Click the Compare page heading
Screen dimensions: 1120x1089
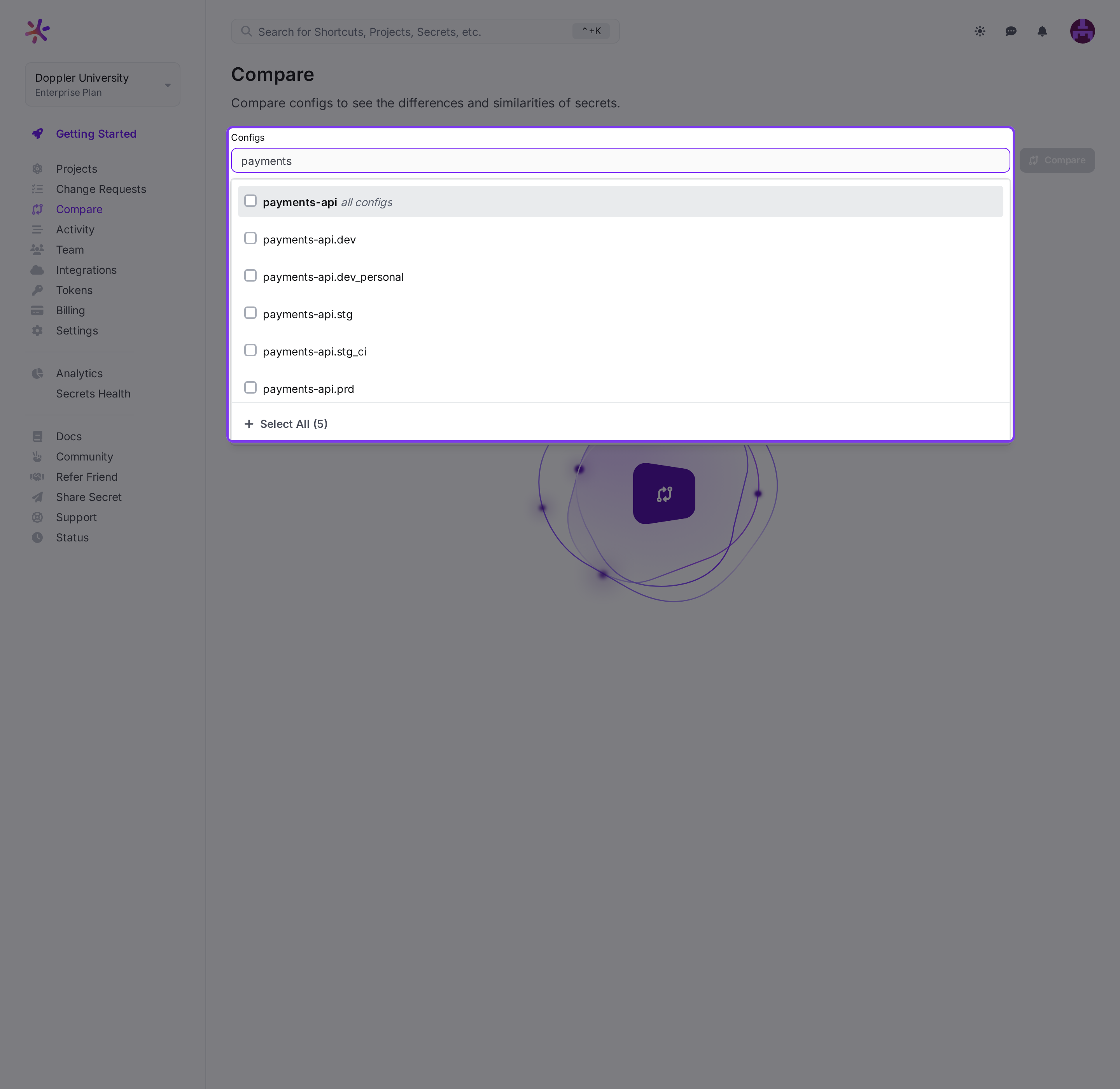(x=272, y=74)
